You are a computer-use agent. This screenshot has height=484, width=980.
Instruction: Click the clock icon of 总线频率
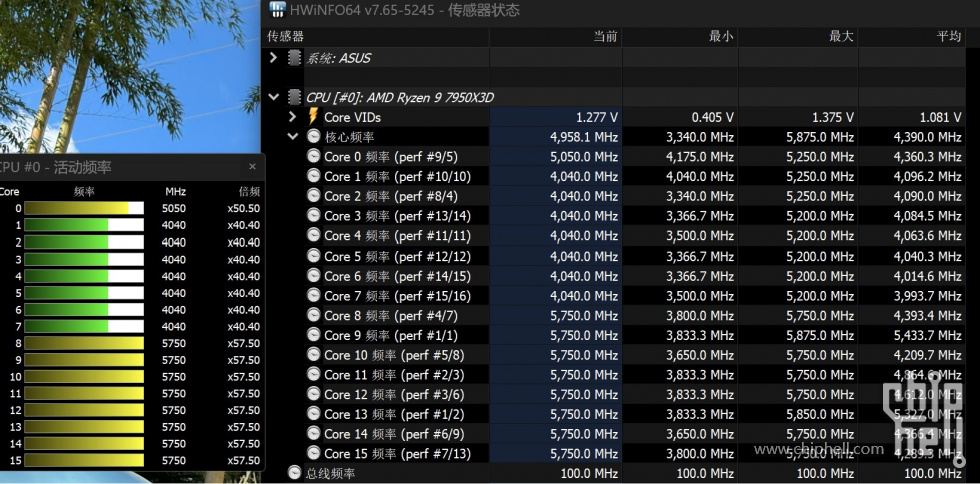[x=294, y=473]
